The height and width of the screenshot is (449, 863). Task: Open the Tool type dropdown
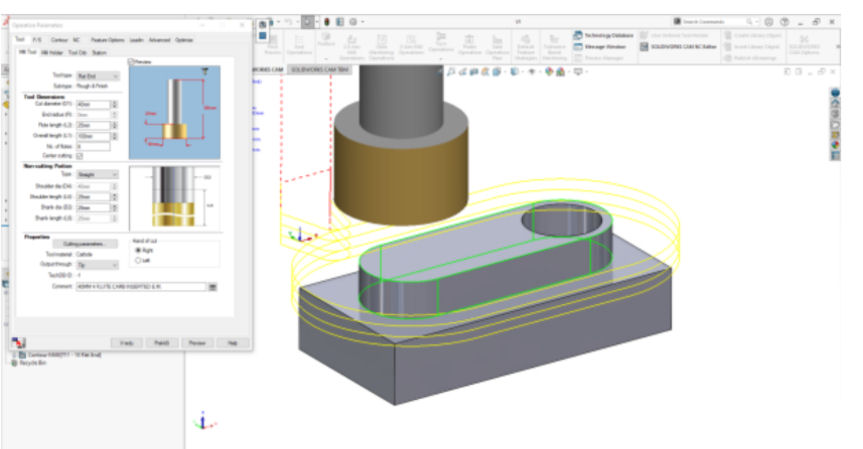tap(98, 74)
